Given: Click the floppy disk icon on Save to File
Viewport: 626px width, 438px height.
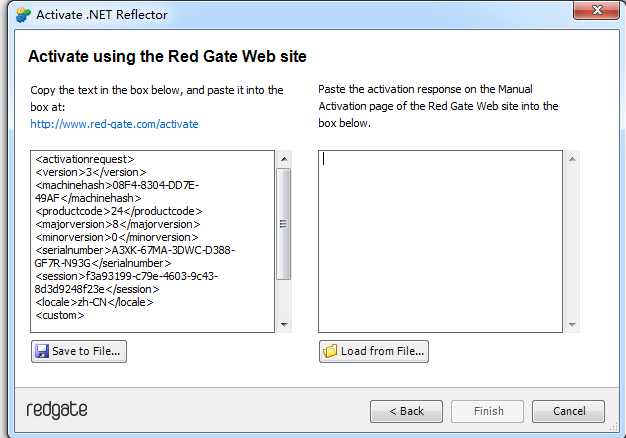Looking at the screenshot, I should 42,351.
